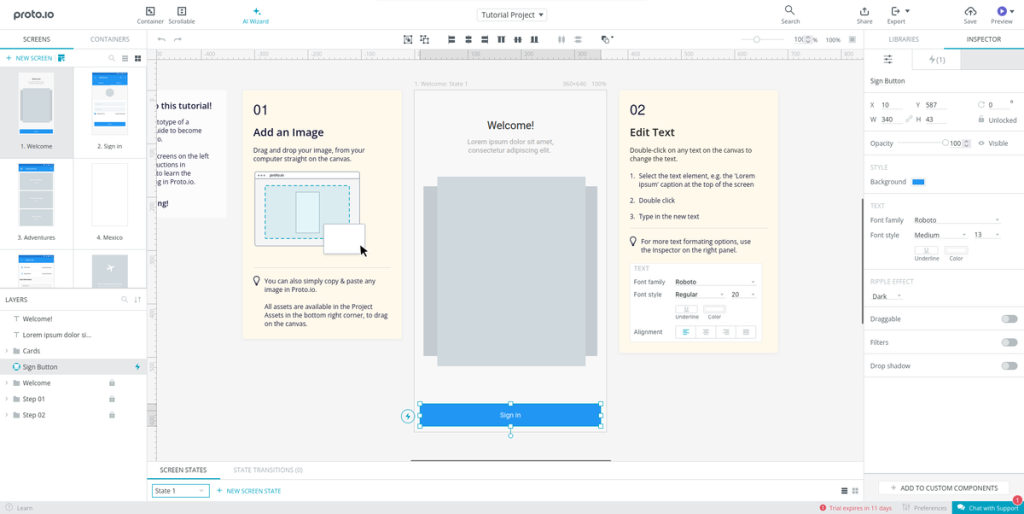Align selection to left edges
Image resolution: width=1024 pixels, height=514 pixels.
pyautogui.click(x=451, y=40)
